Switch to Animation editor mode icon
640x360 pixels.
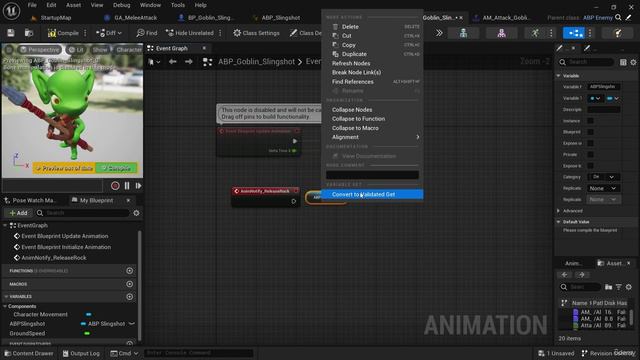pos(535,33)
